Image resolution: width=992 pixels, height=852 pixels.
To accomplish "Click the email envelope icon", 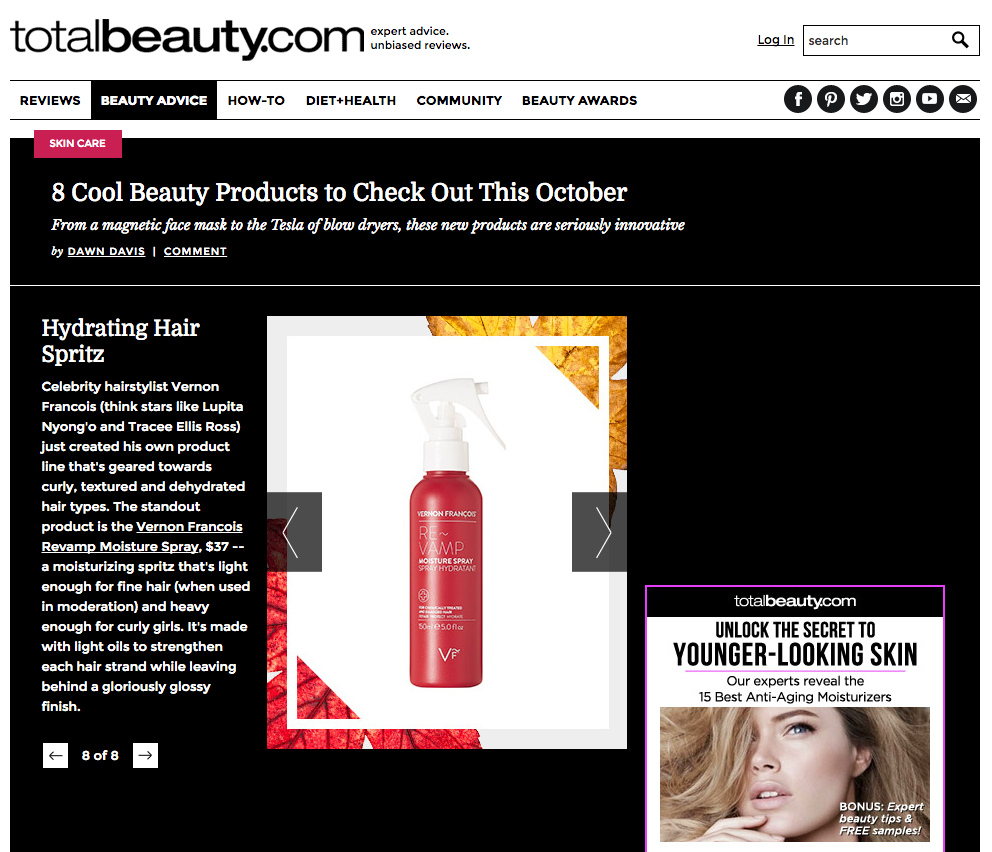I will [963, 99].
